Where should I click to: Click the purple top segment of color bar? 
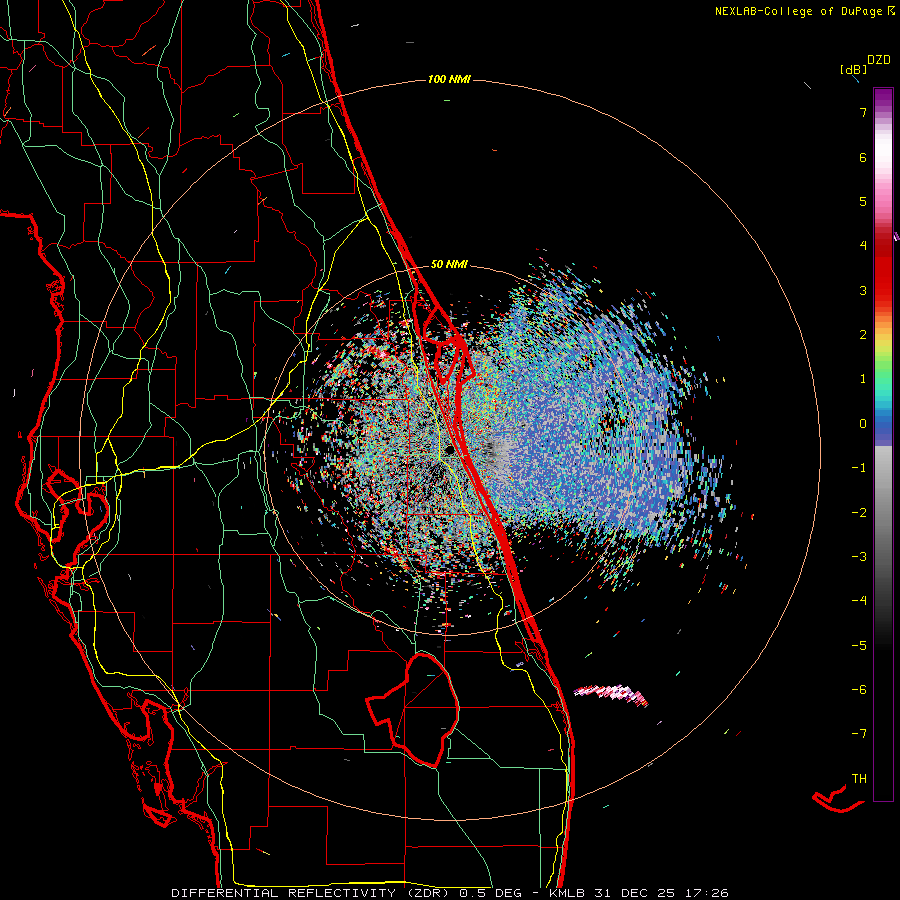pos(883,98)
